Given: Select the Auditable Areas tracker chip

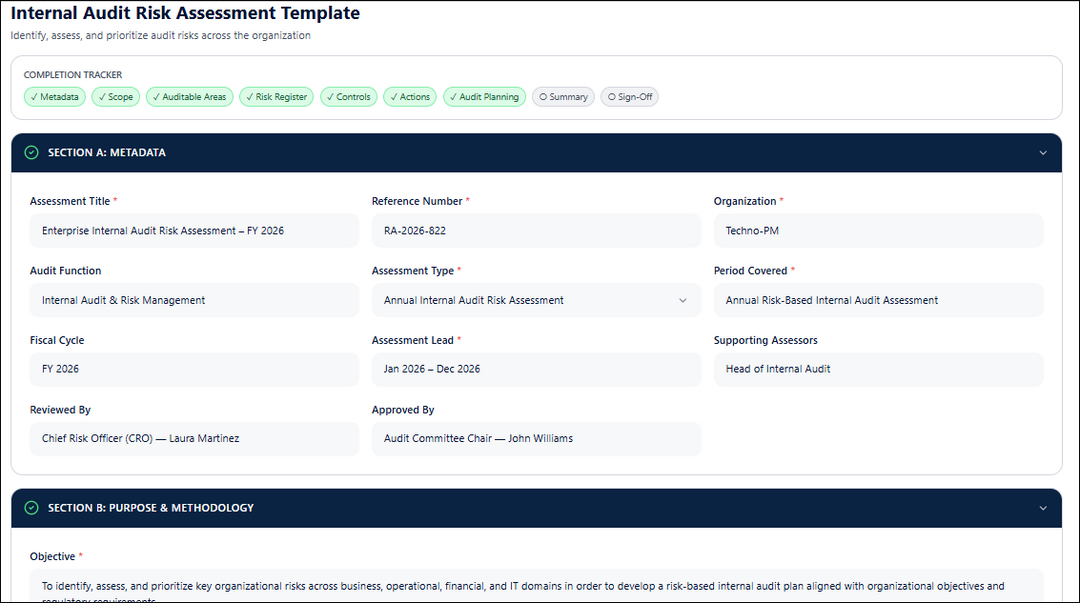Looking at the screenshot, I should pos(189,97).
